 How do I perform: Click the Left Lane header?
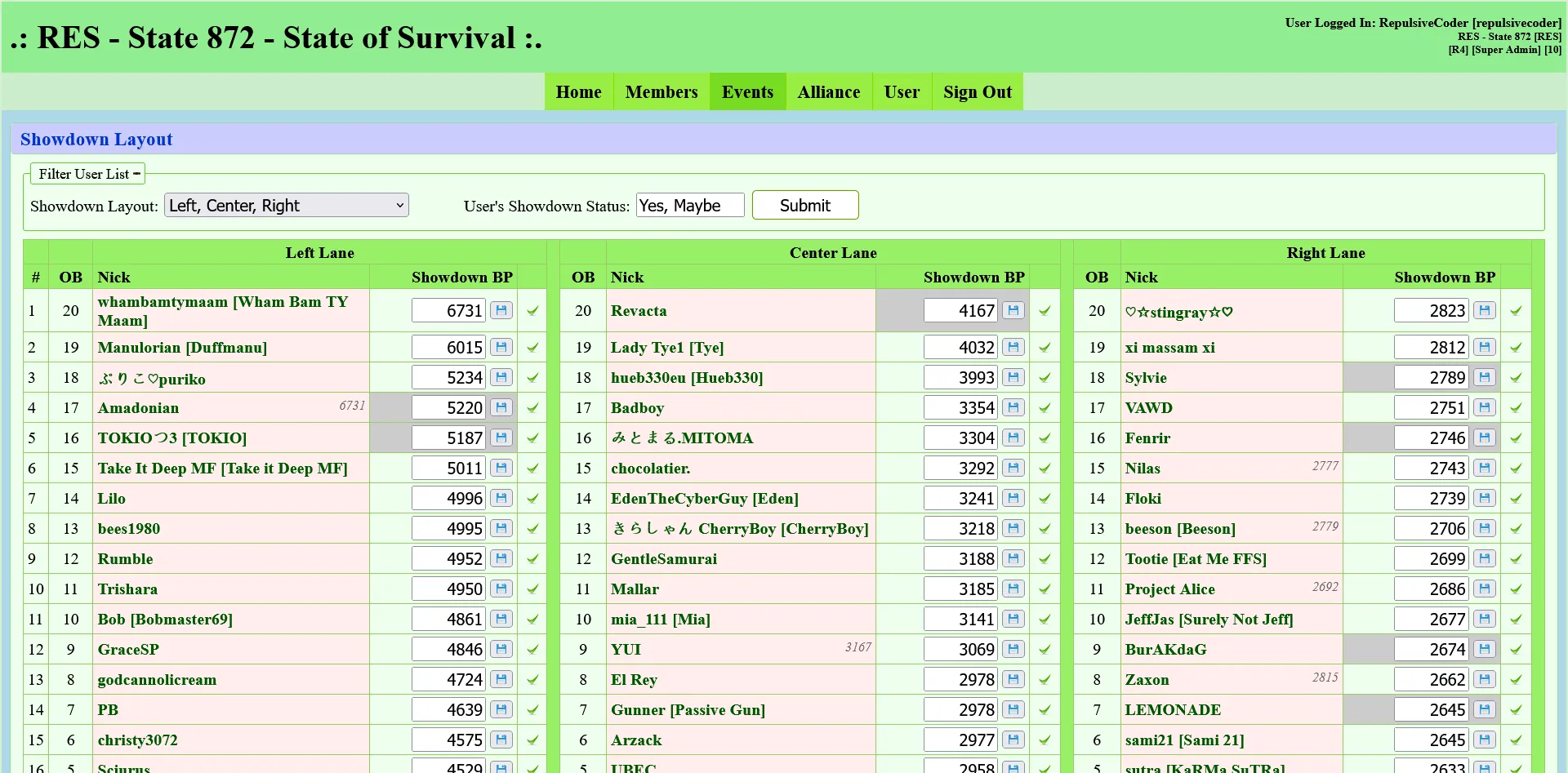320,252
